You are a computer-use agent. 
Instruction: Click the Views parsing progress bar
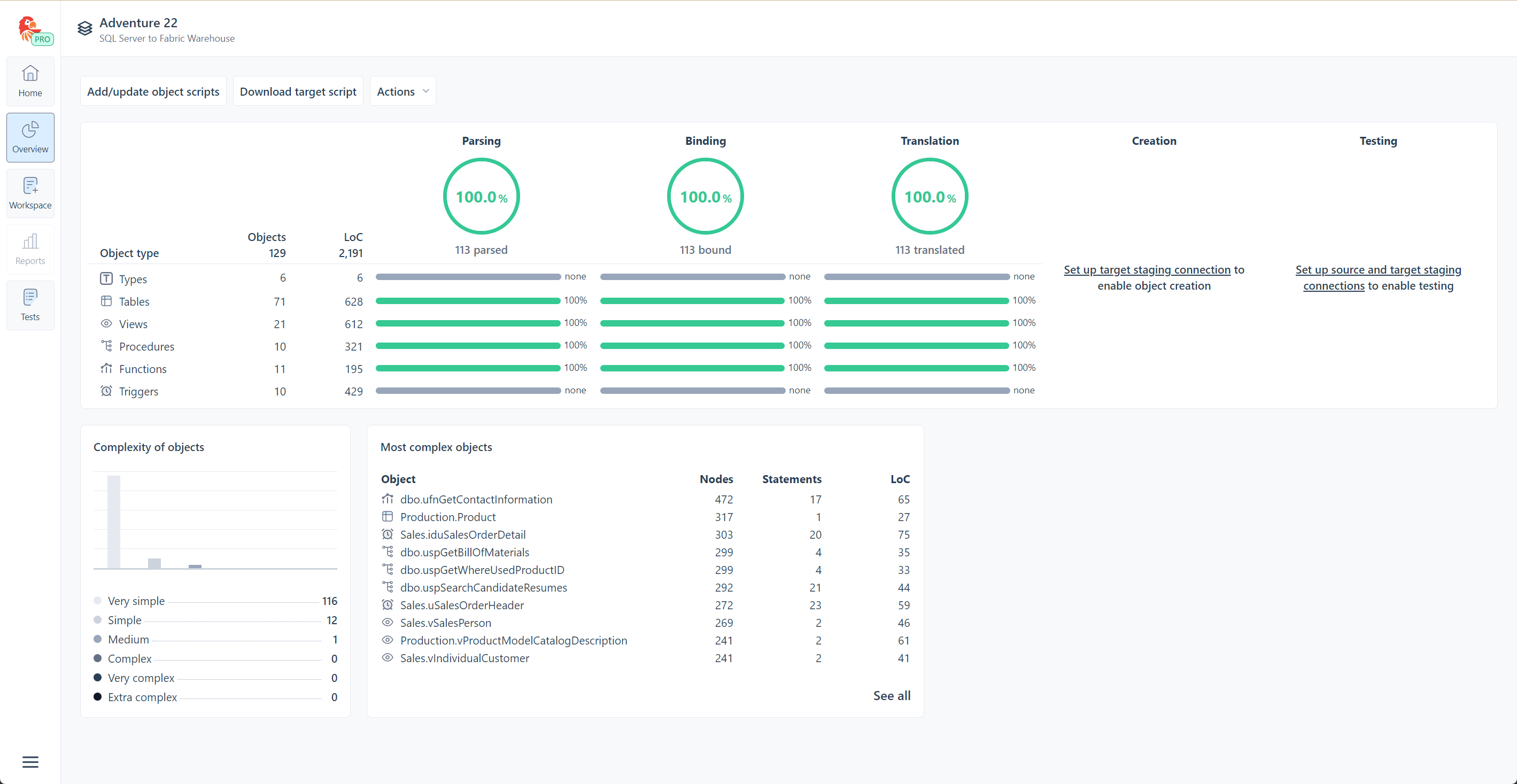pos(468,323)
